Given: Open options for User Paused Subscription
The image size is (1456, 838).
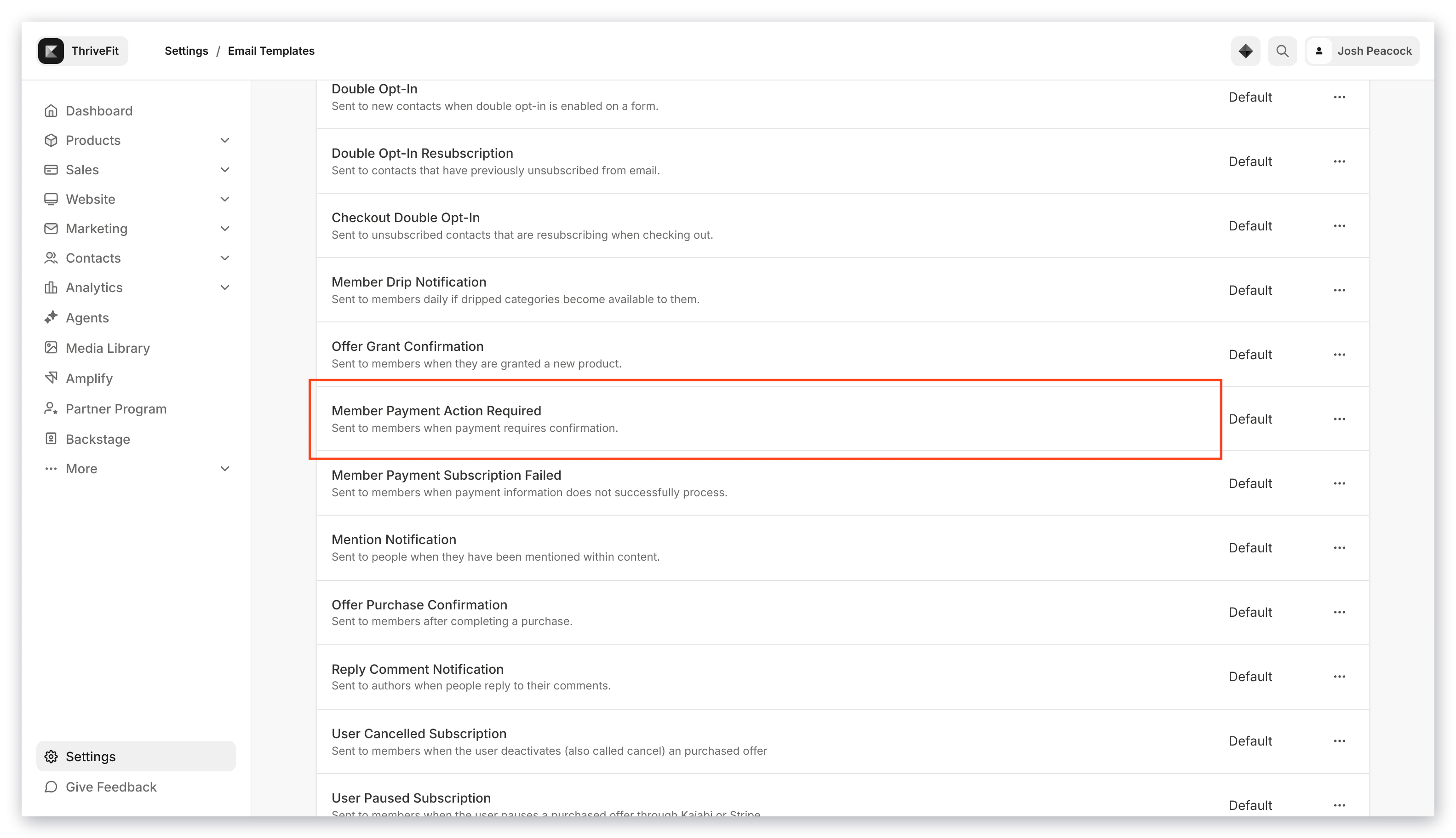Looking at the screenshot, I should [x=1339, y=805].
